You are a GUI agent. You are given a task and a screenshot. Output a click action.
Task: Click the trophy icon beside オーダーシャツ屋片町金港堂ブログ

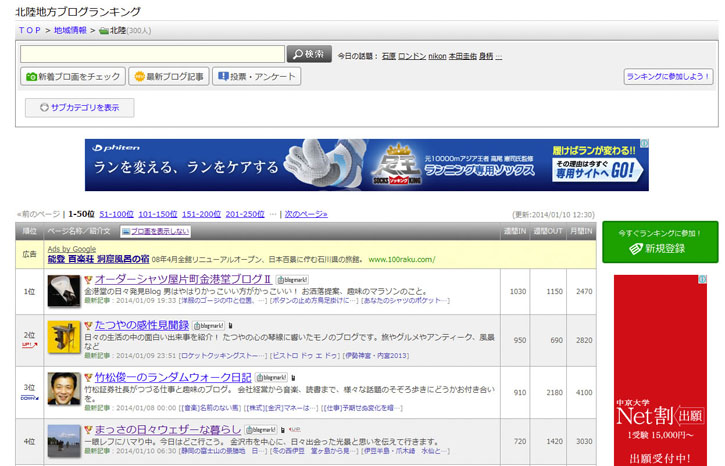tap(88, 280)
